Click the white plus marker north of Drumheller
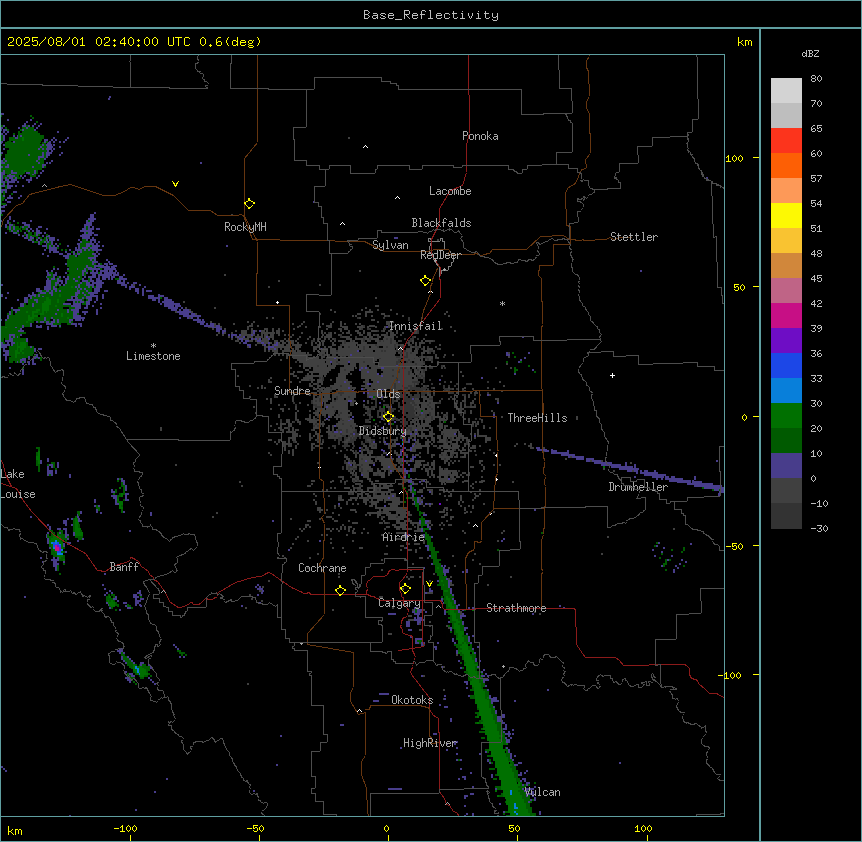 point(612,375)
